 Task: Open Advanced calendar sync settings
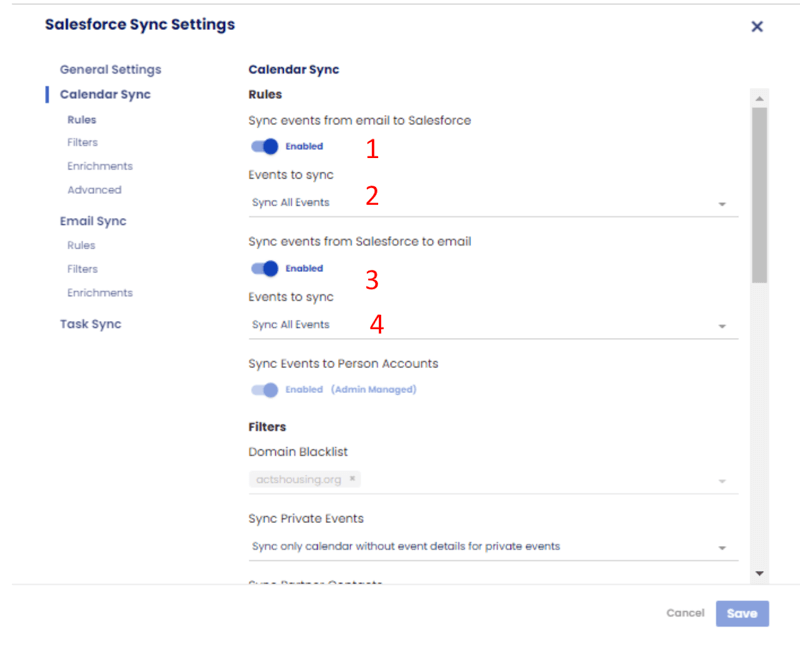[94, 189]
